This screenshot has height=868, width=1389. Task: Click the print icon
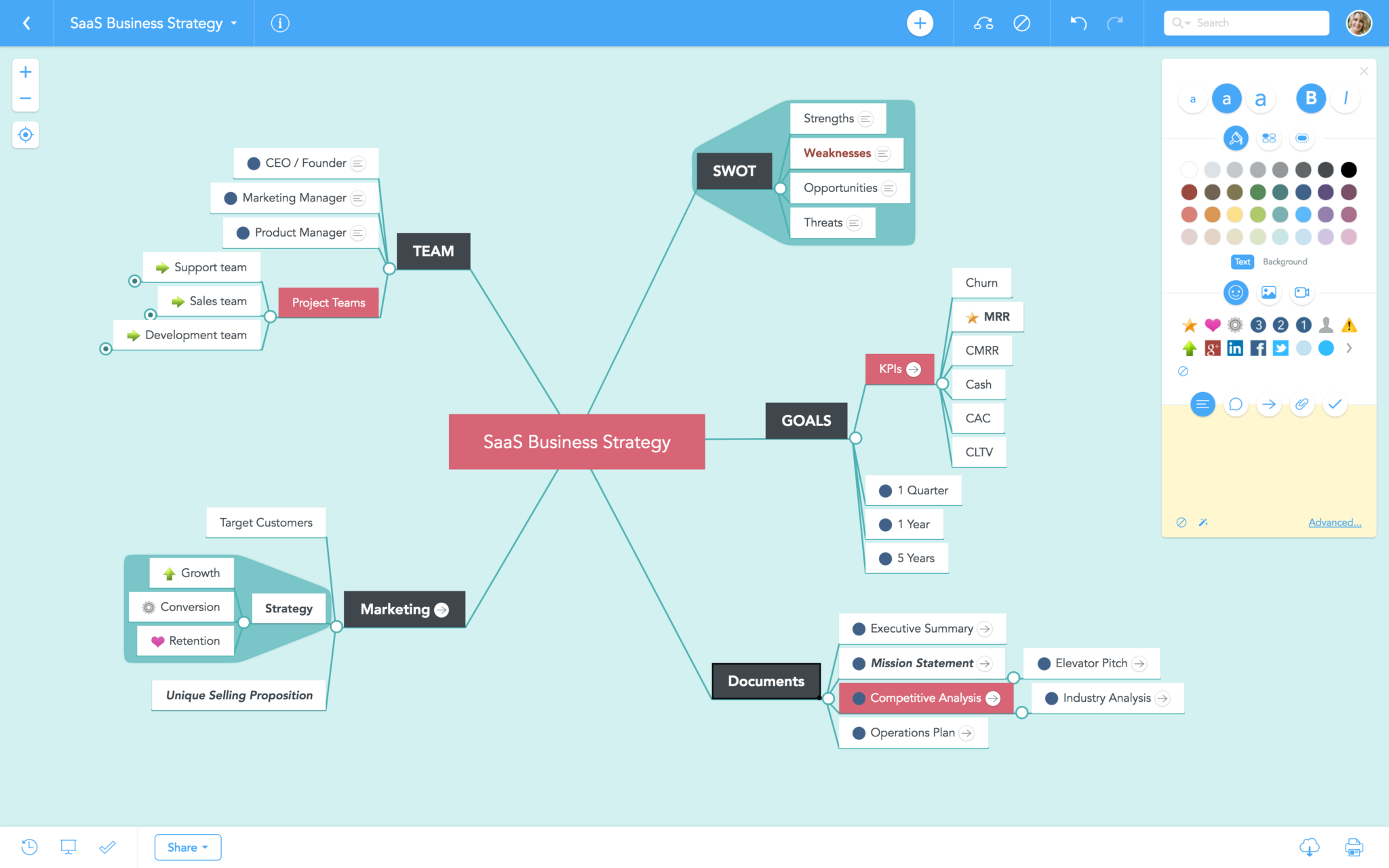tap(1354, 846)
